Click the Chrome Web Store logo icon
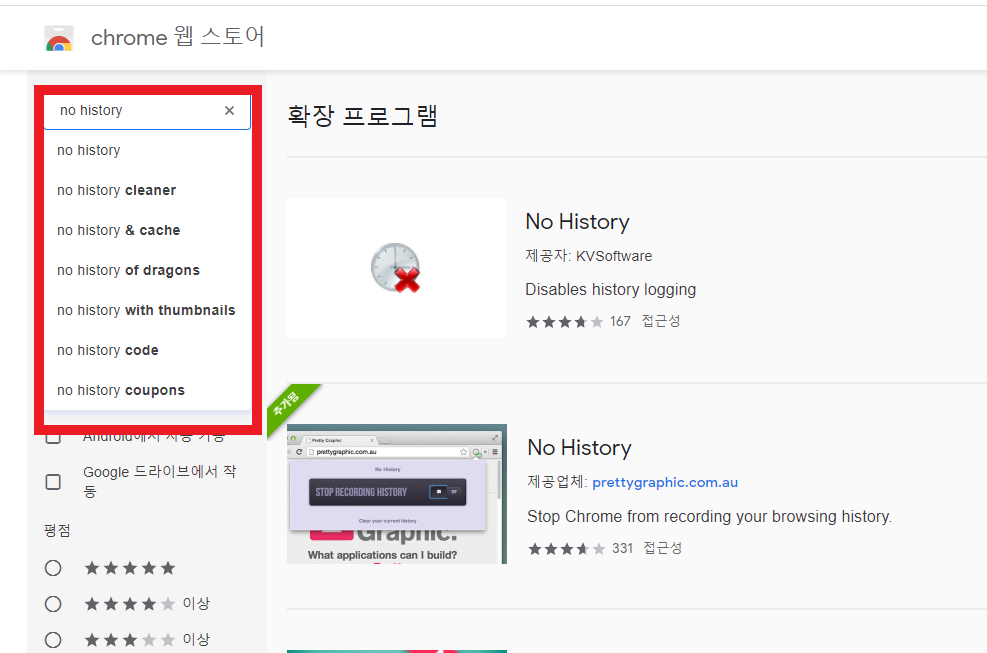 [59, 38]
